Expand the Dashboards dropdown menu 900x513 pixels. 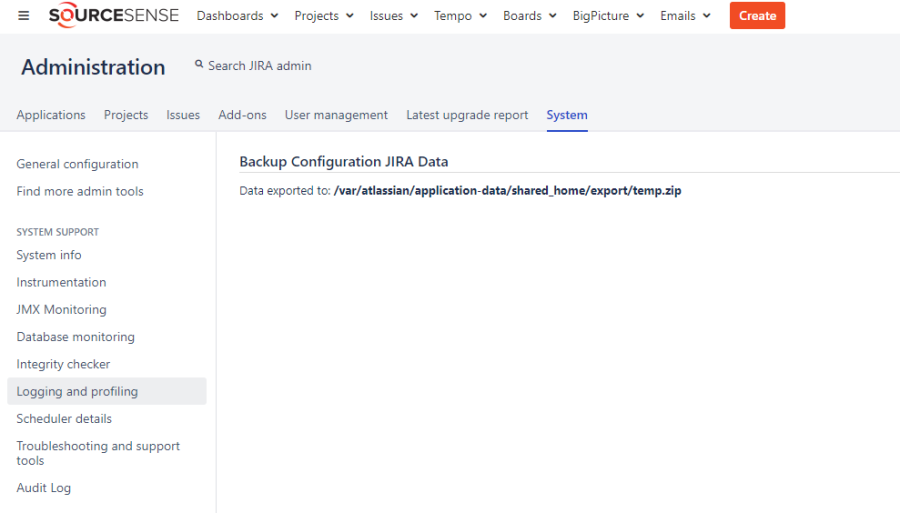click(x=237, y=15)
